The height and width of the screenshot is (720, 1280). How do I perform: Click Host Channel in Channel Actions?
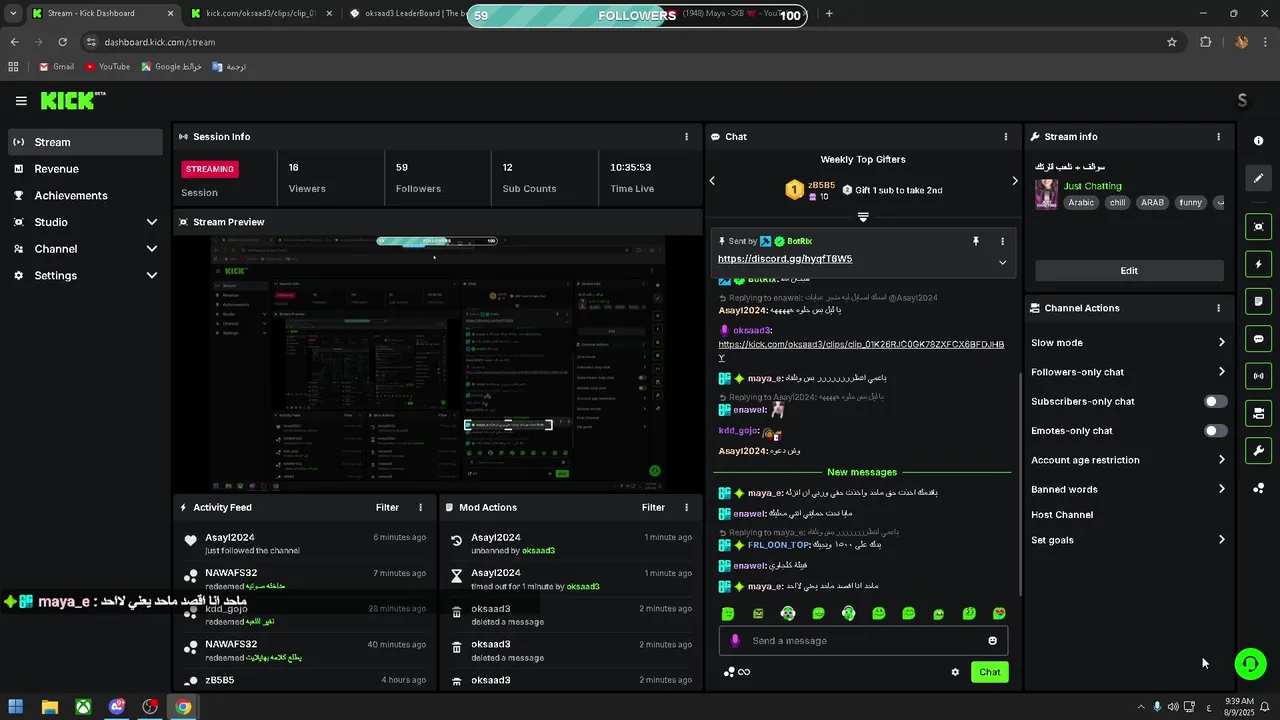[1062, 515]
